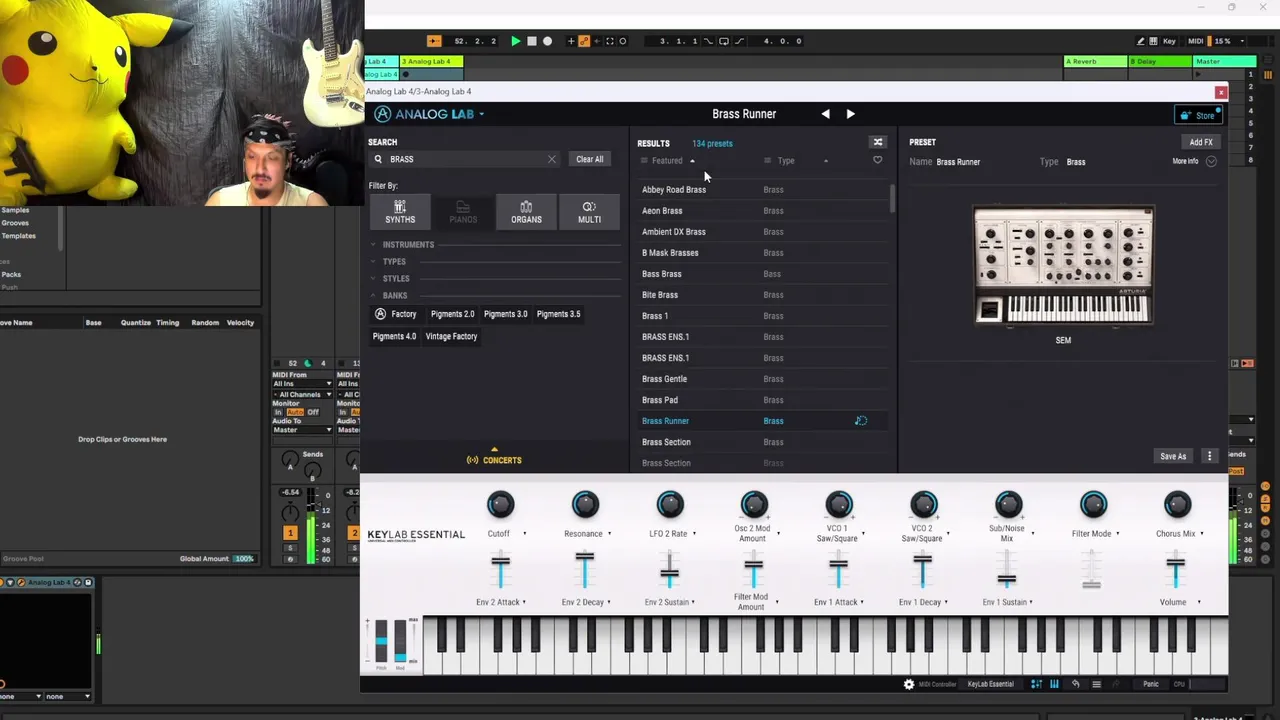Select the Factory bank
The height and width of the screenshot is (720, 1280).
point(395,314)
